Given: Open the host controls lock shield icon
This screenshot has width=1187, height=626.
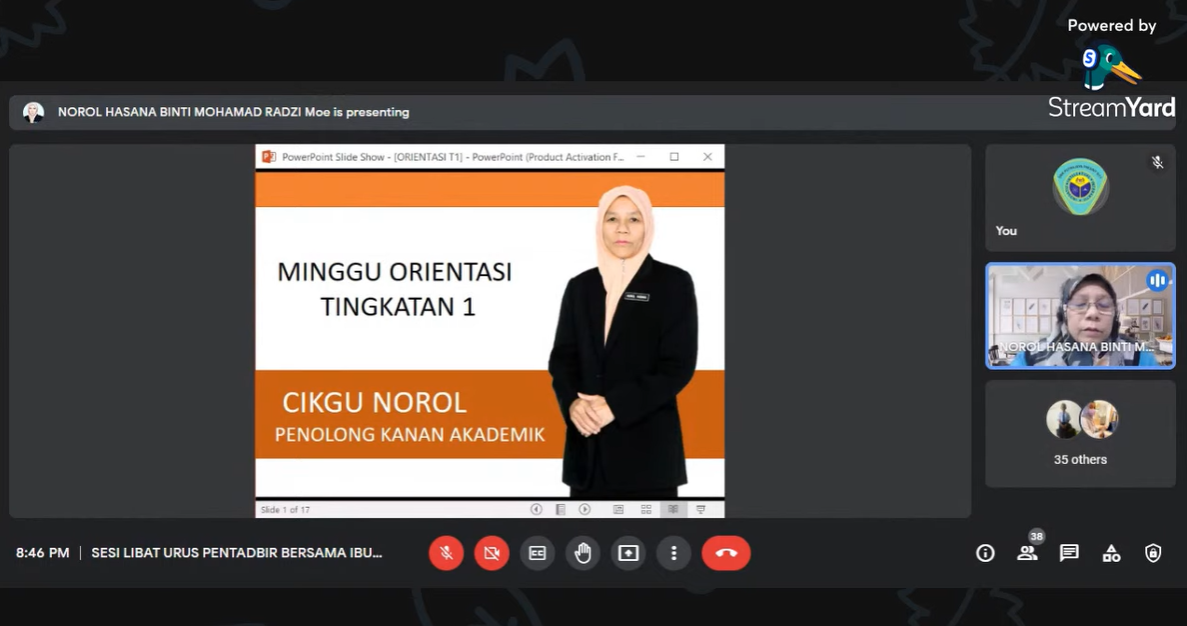Looking at the screenshot, I should 1153,553.
